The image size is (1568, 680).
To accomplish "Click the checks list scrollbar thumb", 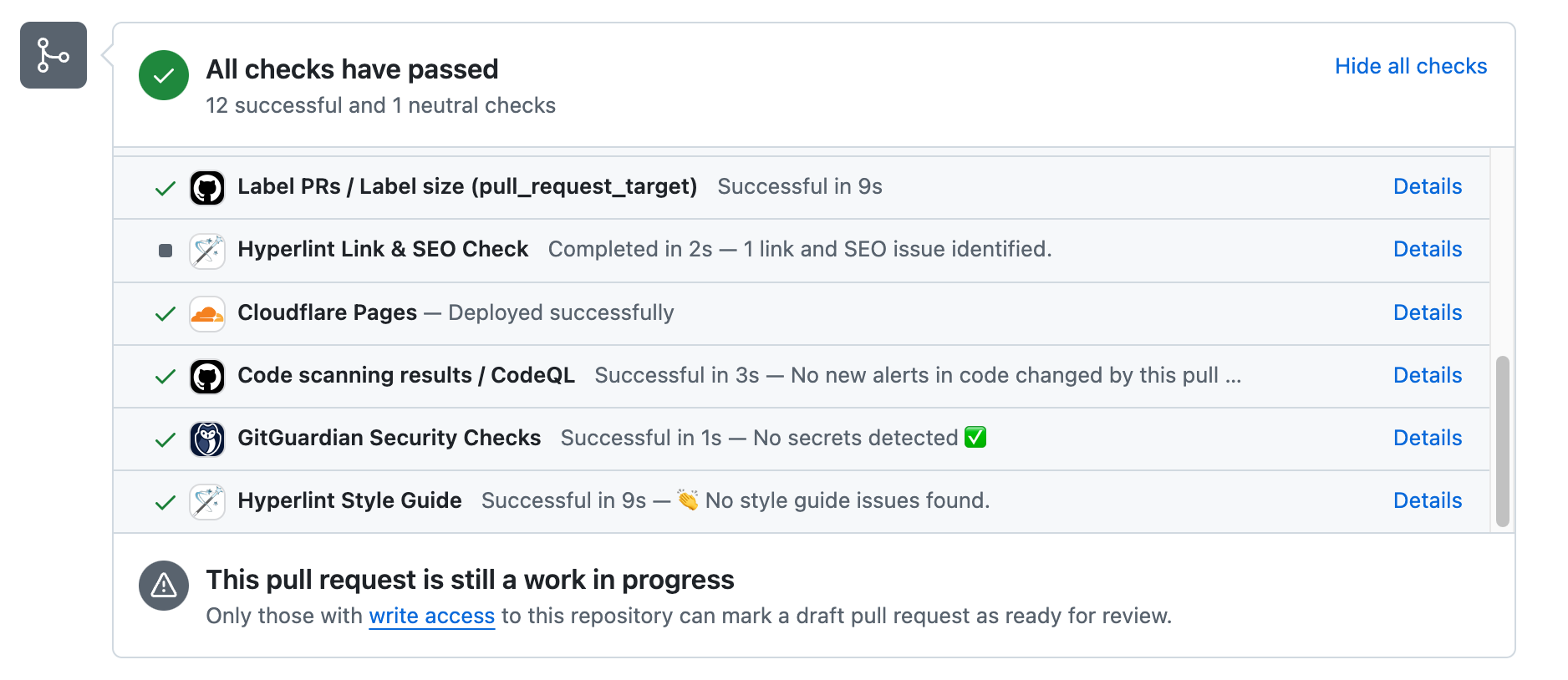I will pyautogui.click(x=1502, y=441).
